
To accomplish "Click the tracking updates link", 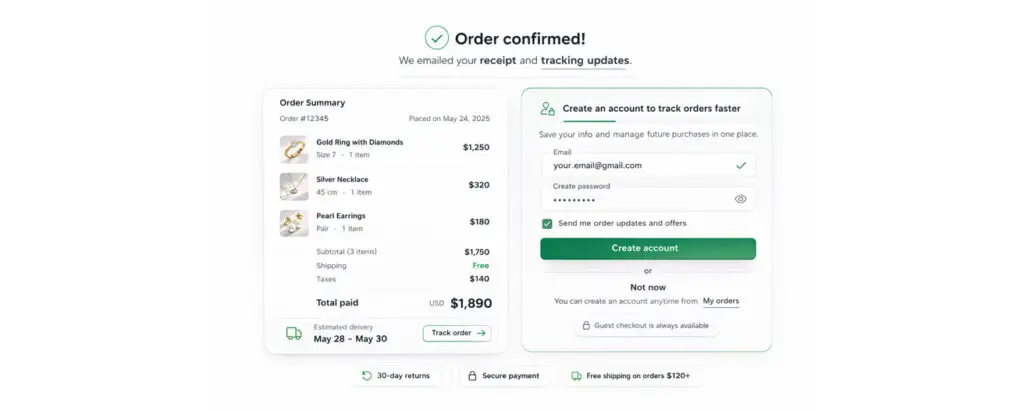I will pos(585,61).
